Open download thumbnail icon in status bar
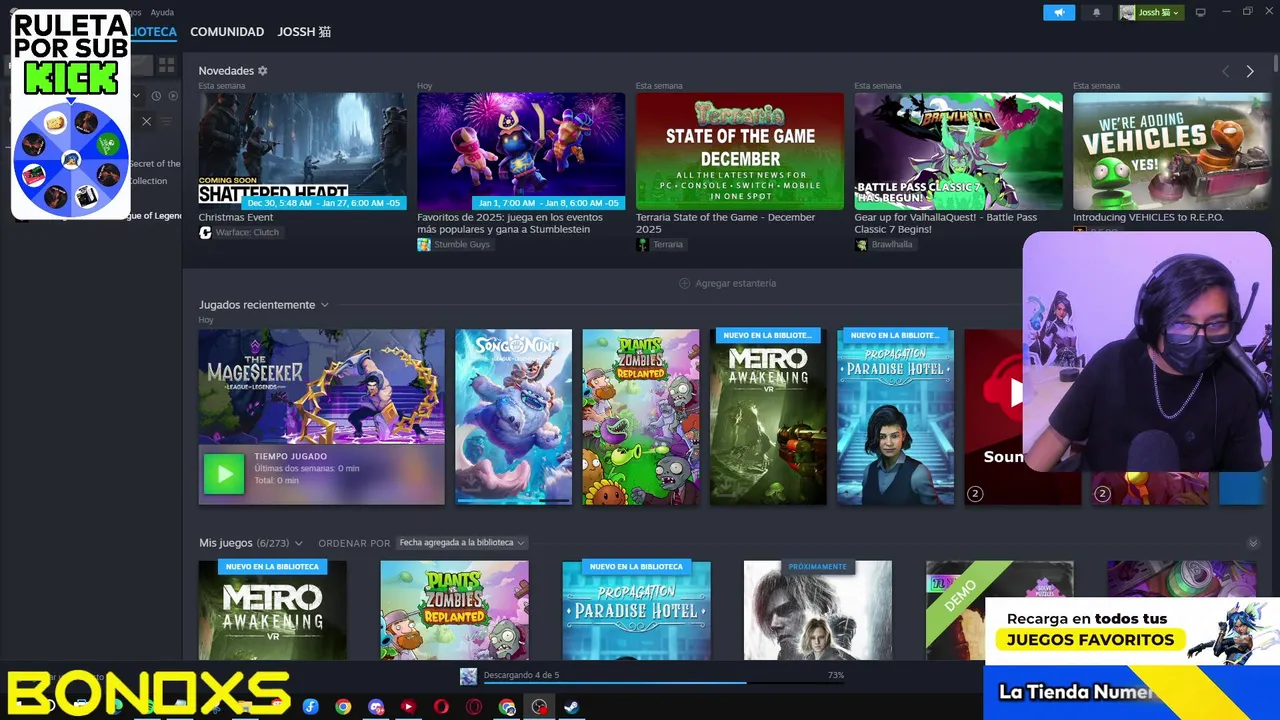 pos(468,677)
